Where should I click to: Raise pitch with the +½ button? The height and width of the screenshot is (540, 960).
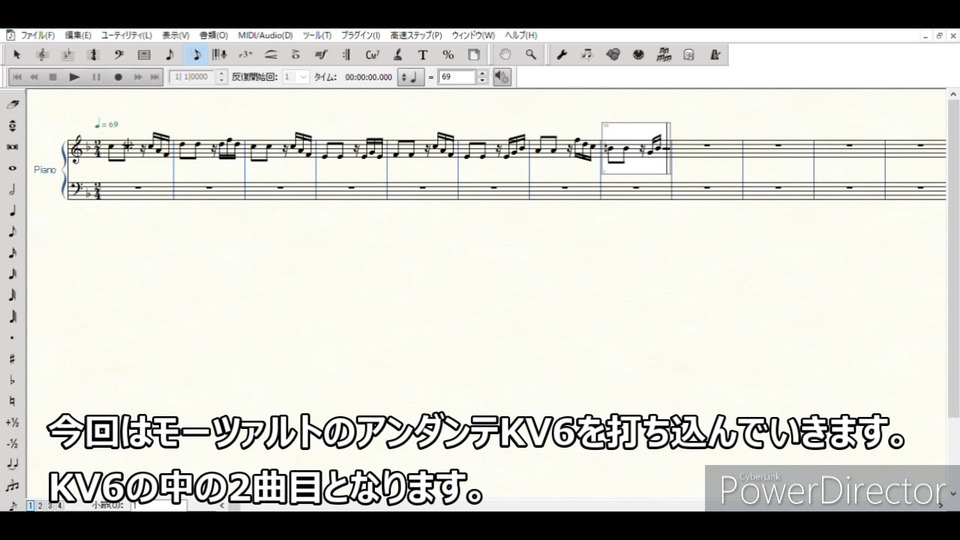click(x=12, y=422)
